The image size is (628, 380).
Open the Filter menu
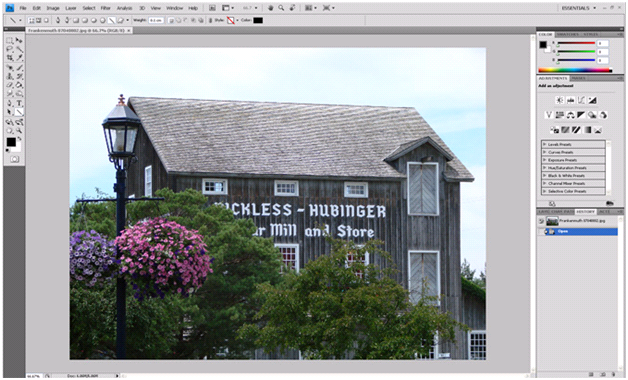(x=106, y=8)
